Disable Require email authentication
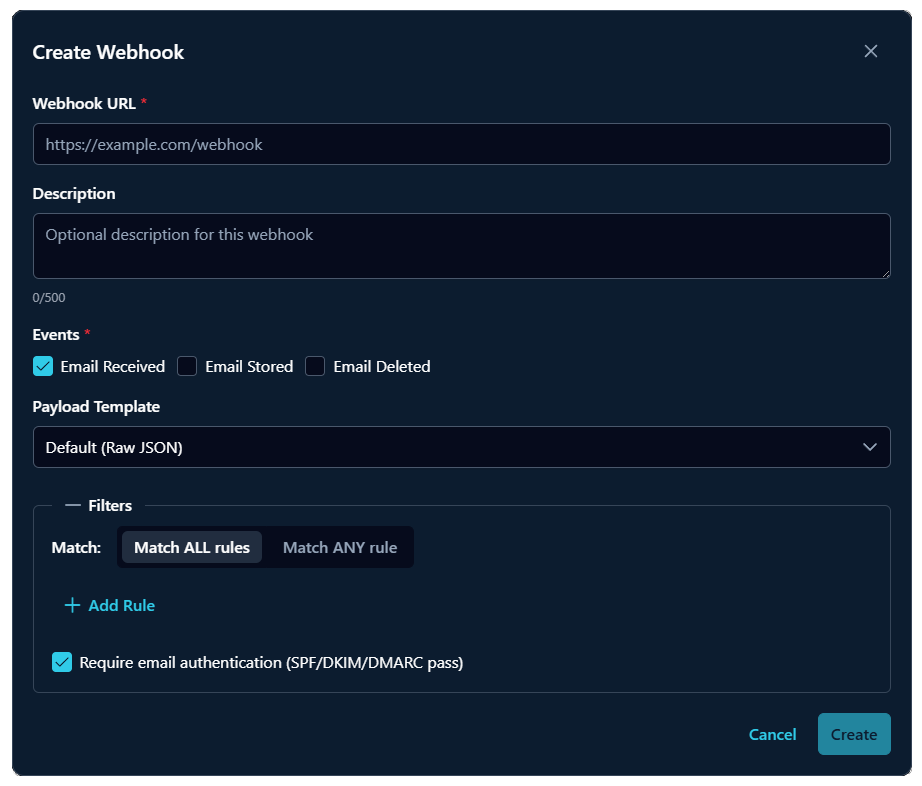922x786 pixels. coord(61,662)
